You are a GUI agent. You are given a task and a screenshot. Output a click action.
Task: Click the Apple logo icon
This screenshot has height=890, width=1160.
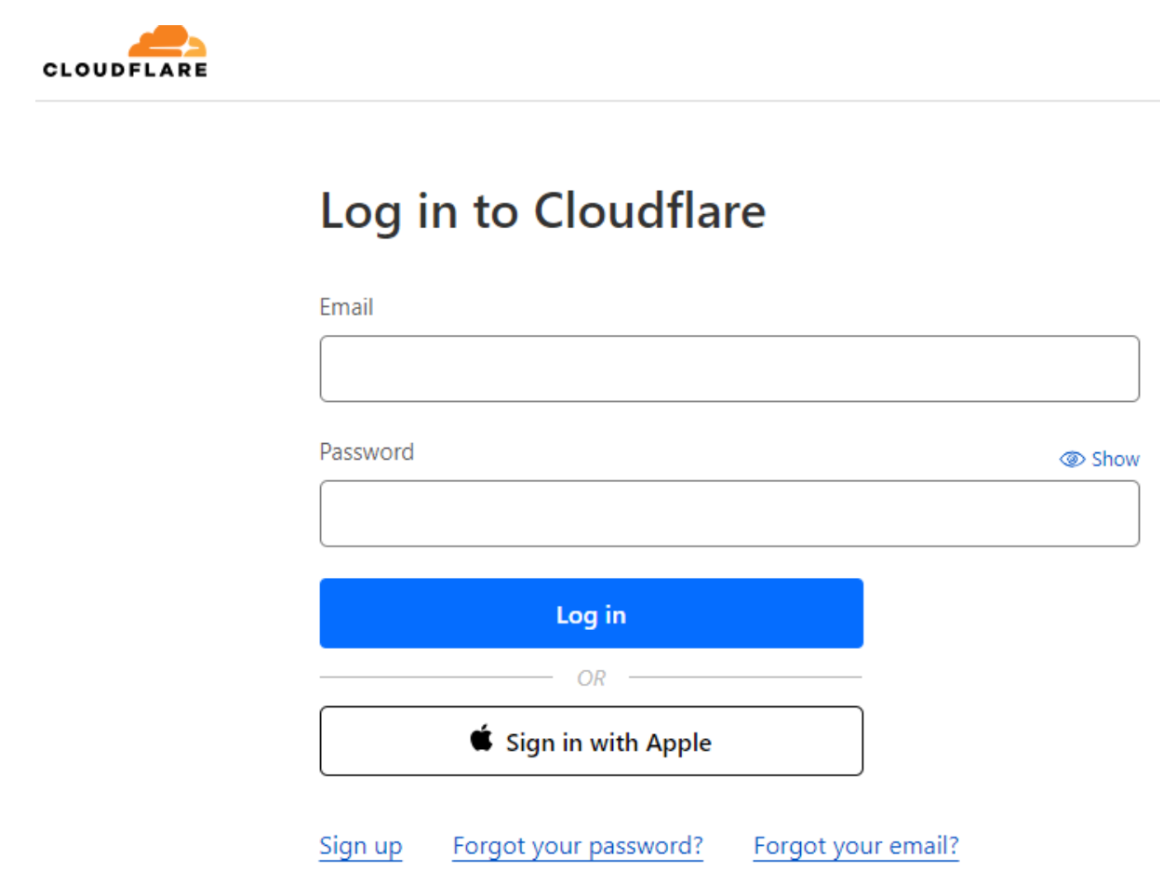point(482,738)
